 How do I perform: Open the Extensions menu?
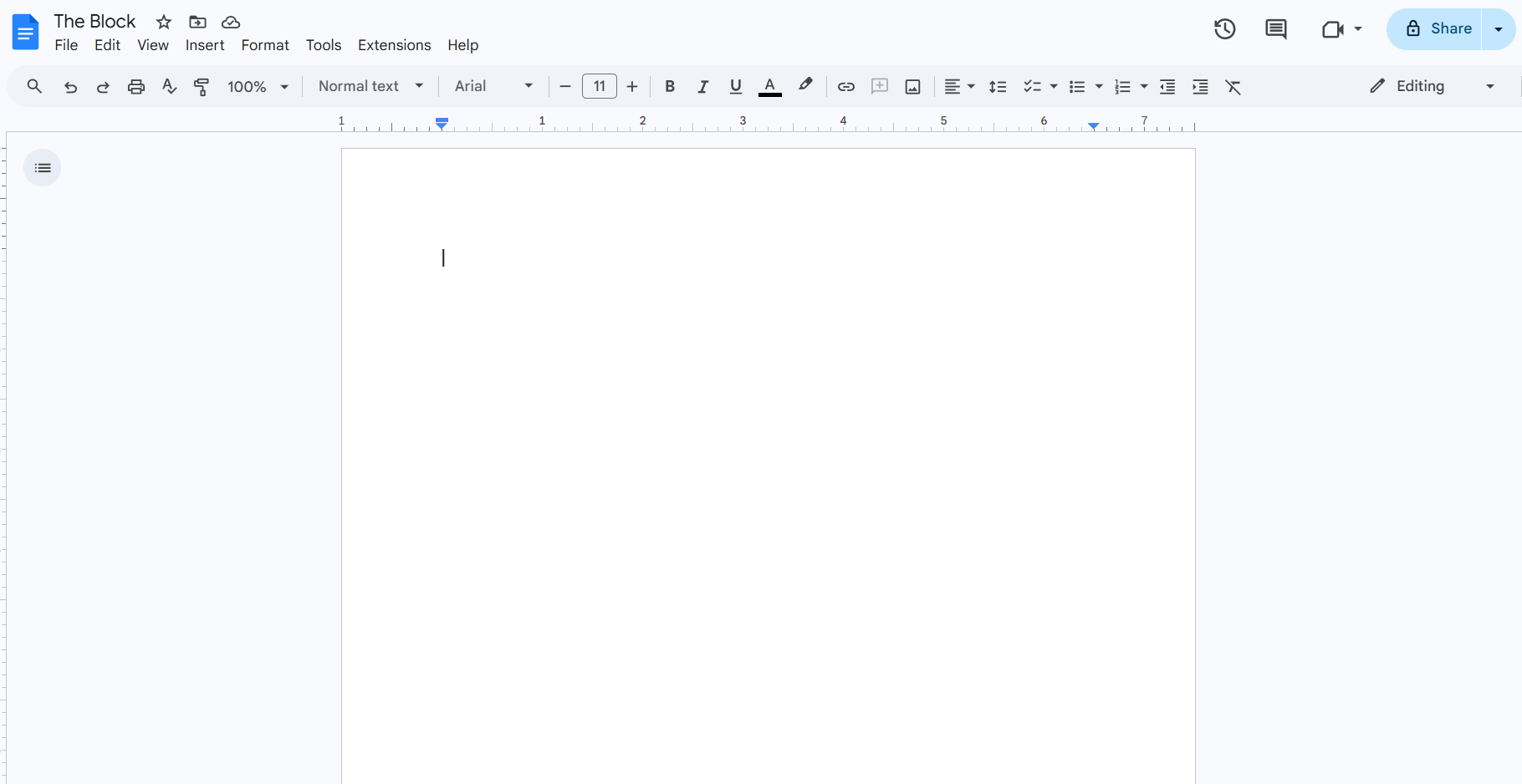click(x=394, y=45)
